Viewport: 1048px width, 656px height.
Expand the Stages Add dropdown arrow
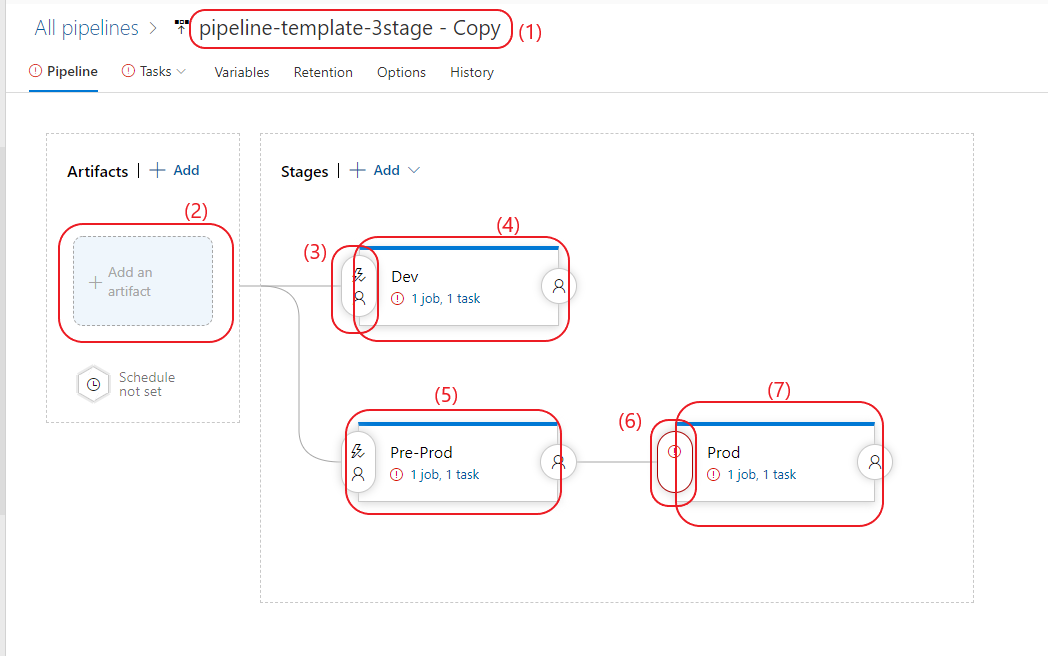[x=414, y=171]
